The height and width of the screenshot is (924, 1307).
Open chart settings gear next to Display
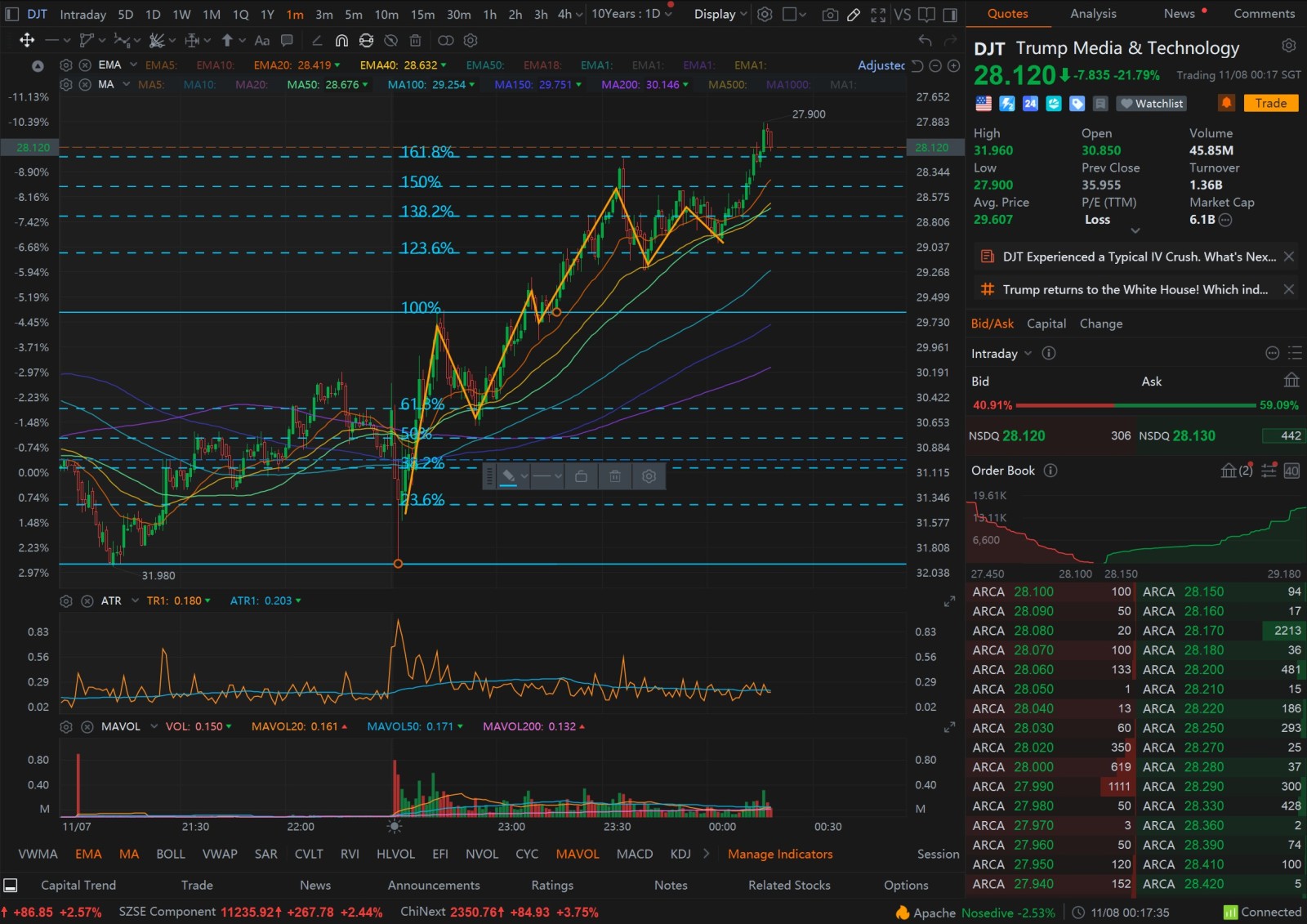pos(765,14)
